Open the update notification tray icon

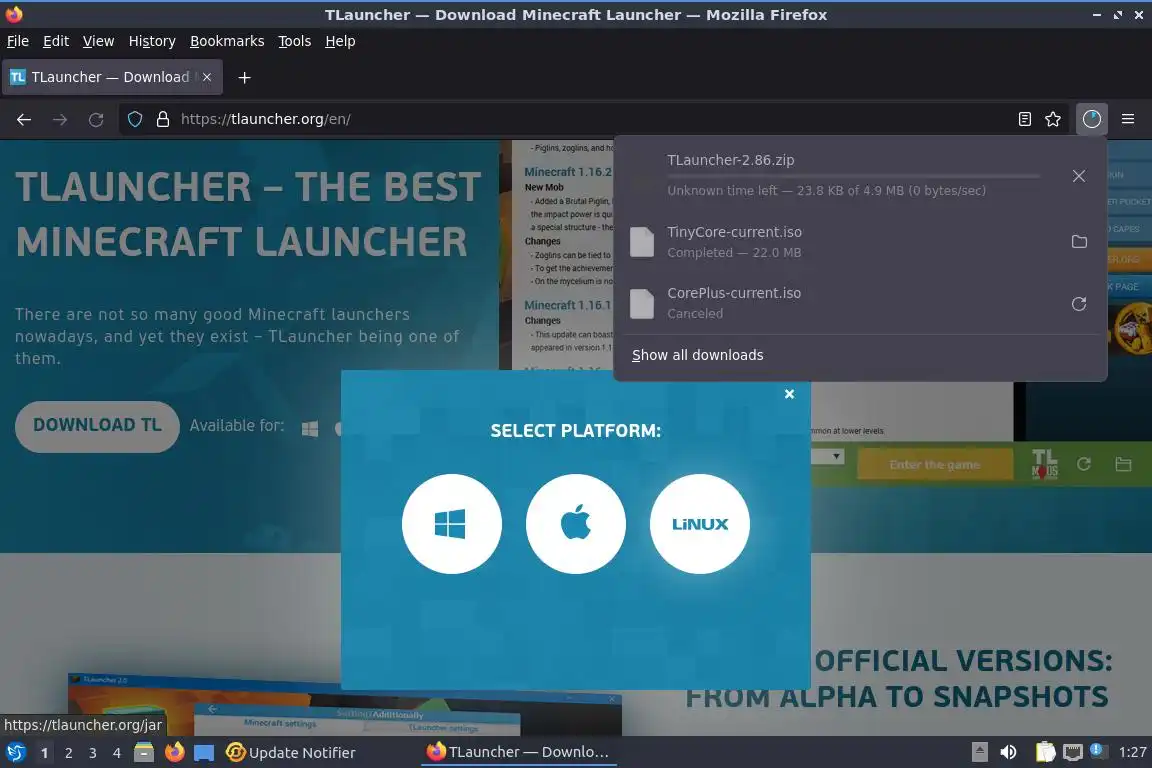pyautogui.click(x=1096, y=750)
